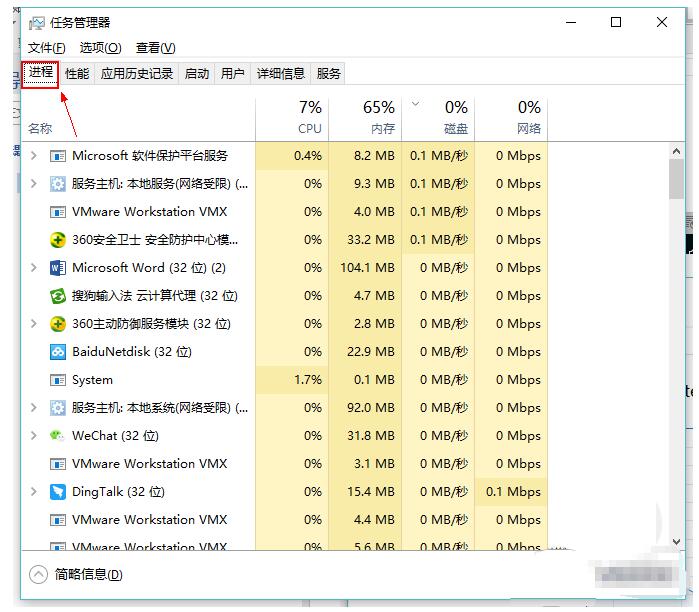699x612 pixels.
Task: Select the System process row
Action: (285, 380)
